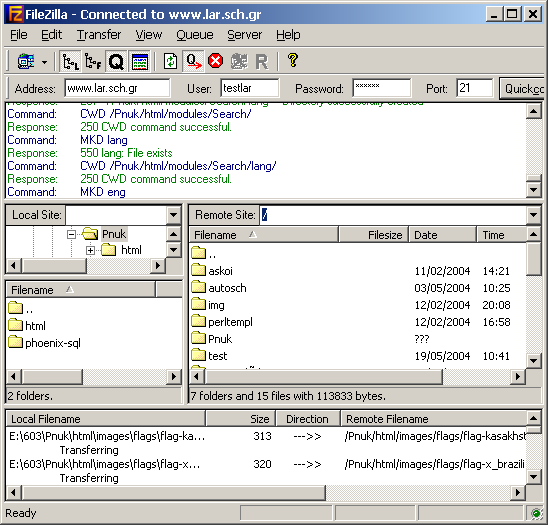The width and height of the screenshot is (548, 525).
Task: Click remote list horizontal scroll right arrow
Action: tap(518, 376)
